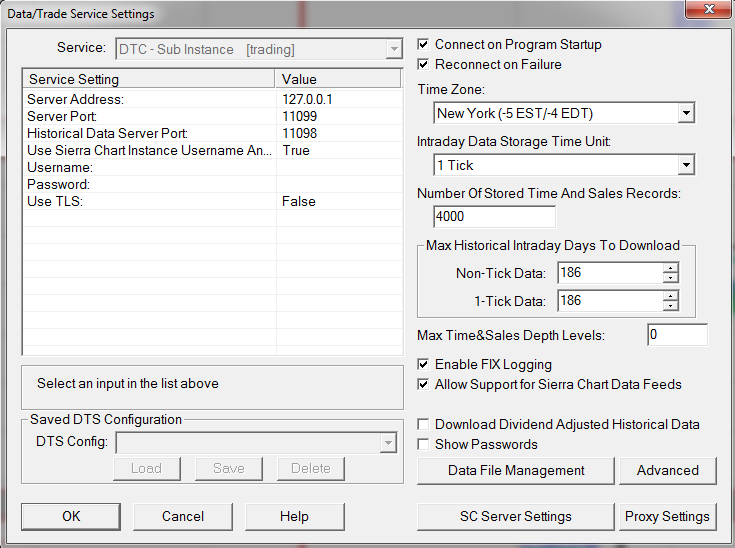735x548 pixels.
Task: Select the Server Address row
Action: click(x=213, y=99)
